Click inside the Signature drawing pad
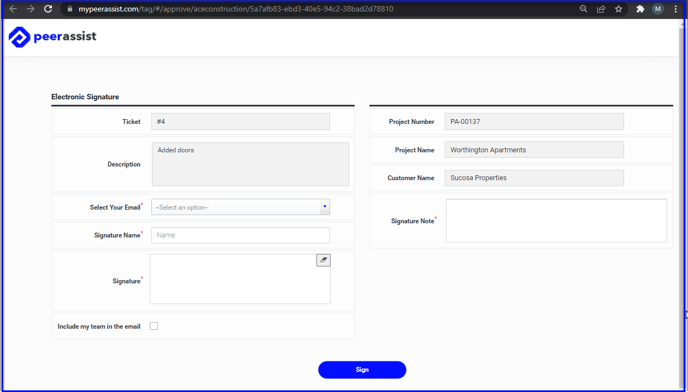Image resolution: width=688 pixels, height=392 pixels. tap(240, 279)
